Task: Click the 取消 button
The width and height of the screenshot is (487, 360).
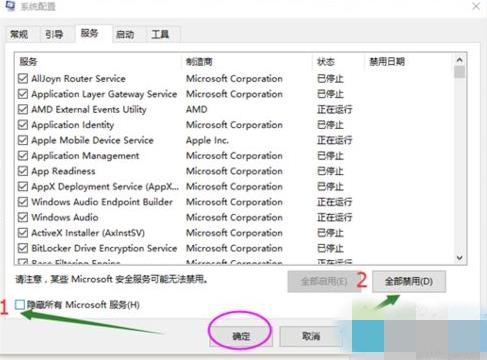Action: coord(311,336)
